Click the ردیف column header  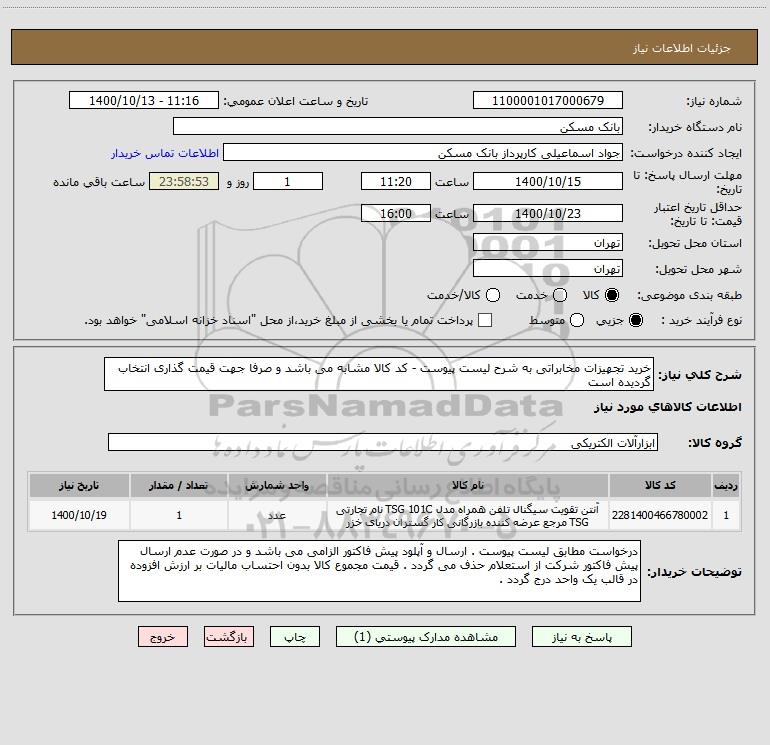[x=726, y=485]
